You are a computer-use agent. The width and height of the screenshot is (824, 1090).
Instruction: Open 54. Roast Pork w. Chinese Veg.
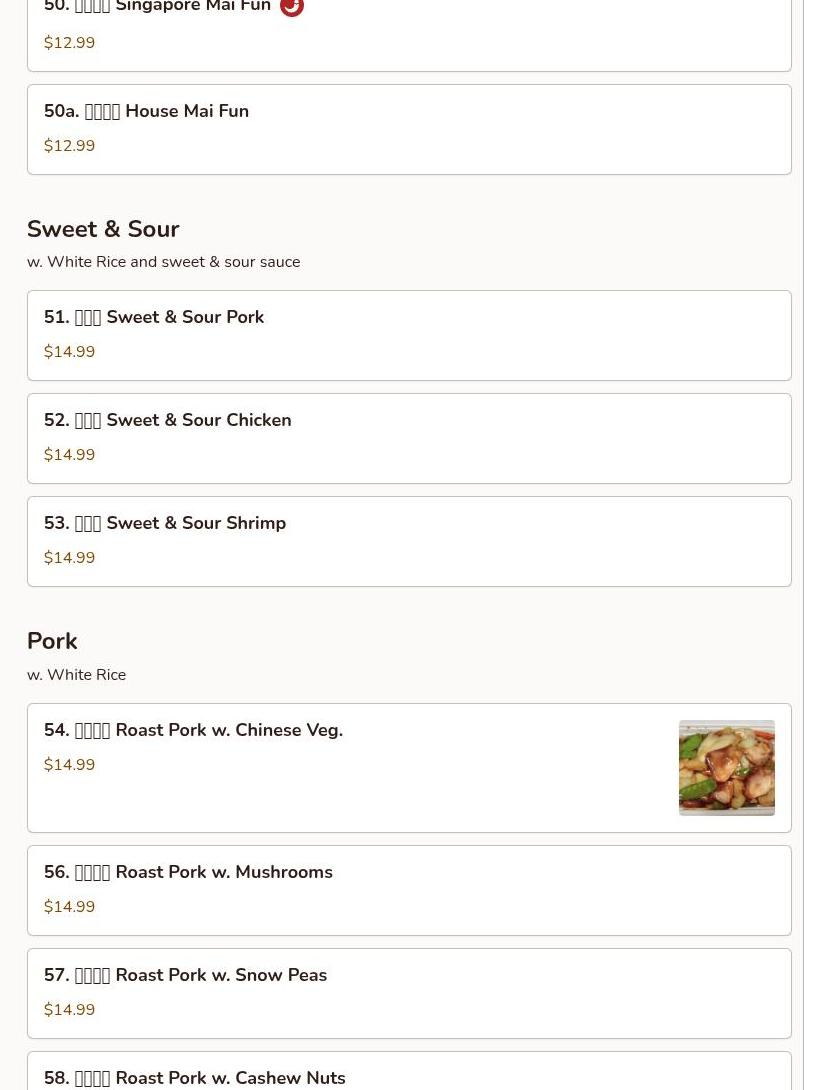[x=409, y=767]
